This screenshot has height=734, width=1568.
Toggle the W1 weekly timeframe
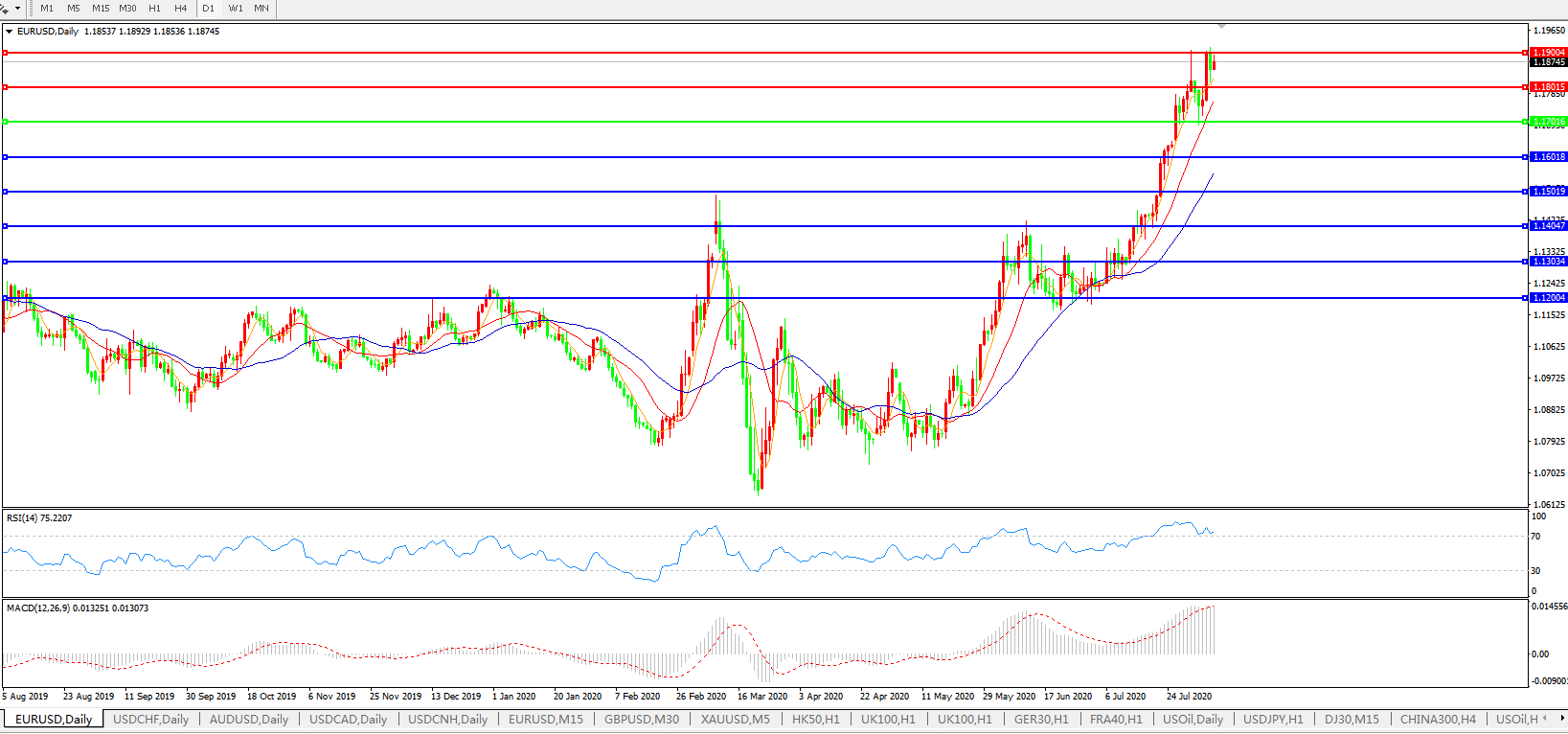click(236, 9)
